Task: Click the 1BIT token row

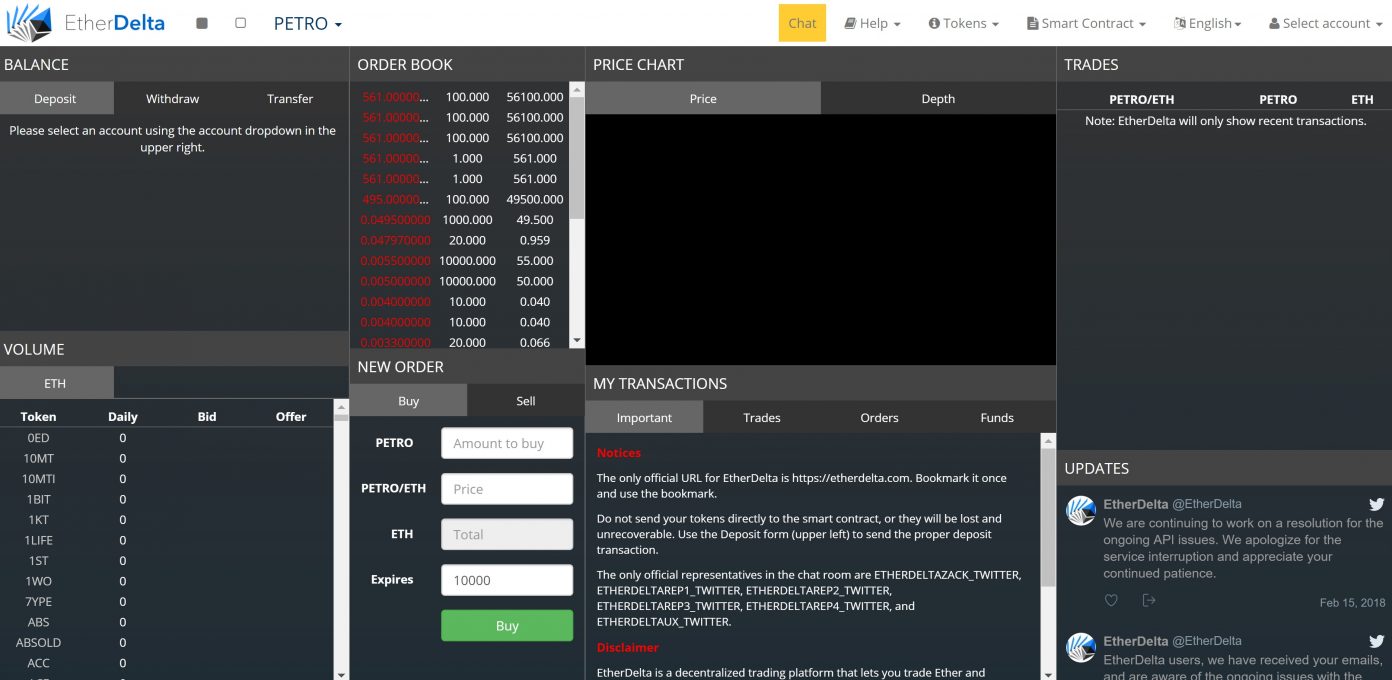Action: pyautogui.click(x=166, y=499)
